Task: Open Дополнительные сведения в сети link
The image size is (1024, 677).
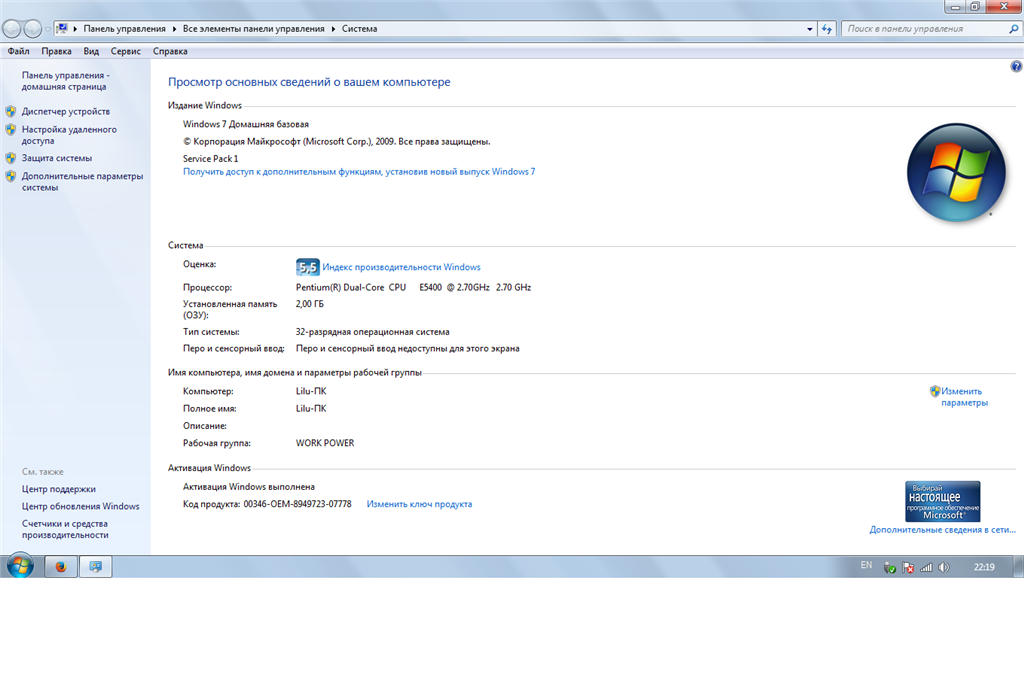Action: pos(942,529)
